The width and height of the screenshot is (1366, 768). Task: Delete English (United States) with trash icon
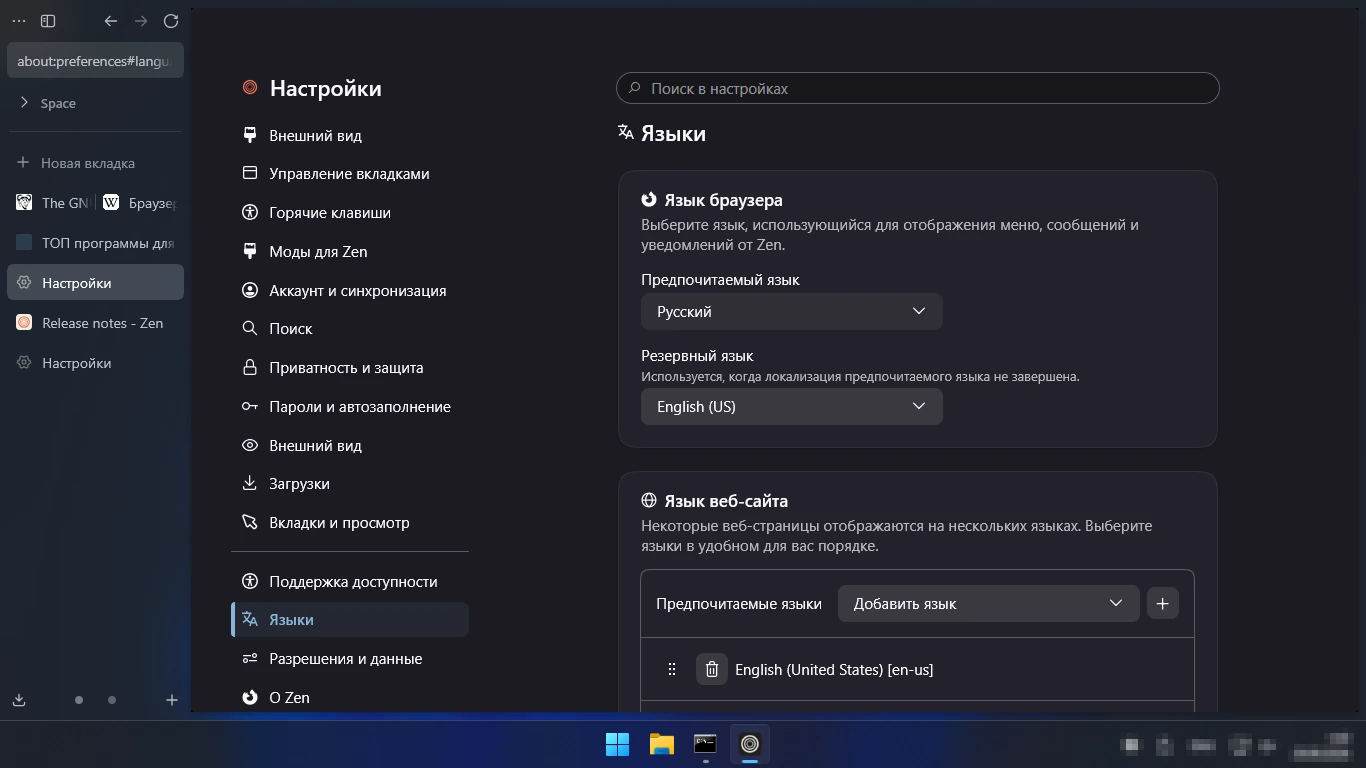(x=711, y=669)
